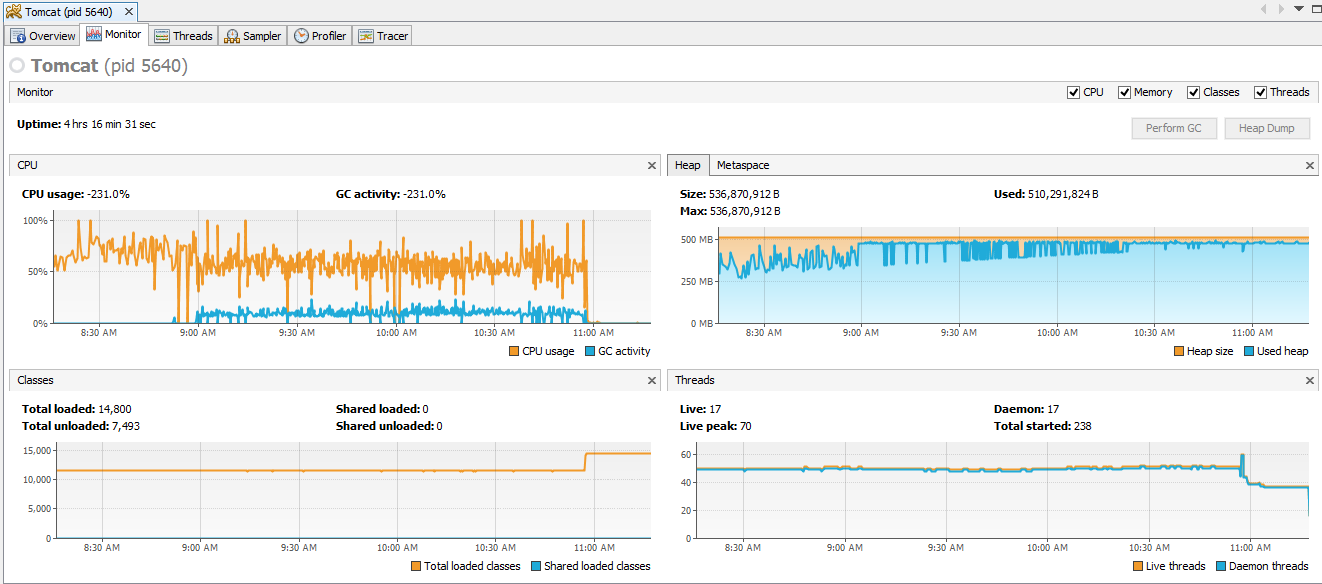Screen dimensions: 1322x584
Task: Close the Heap memory panel
Action: click(x=1311, y=165)
